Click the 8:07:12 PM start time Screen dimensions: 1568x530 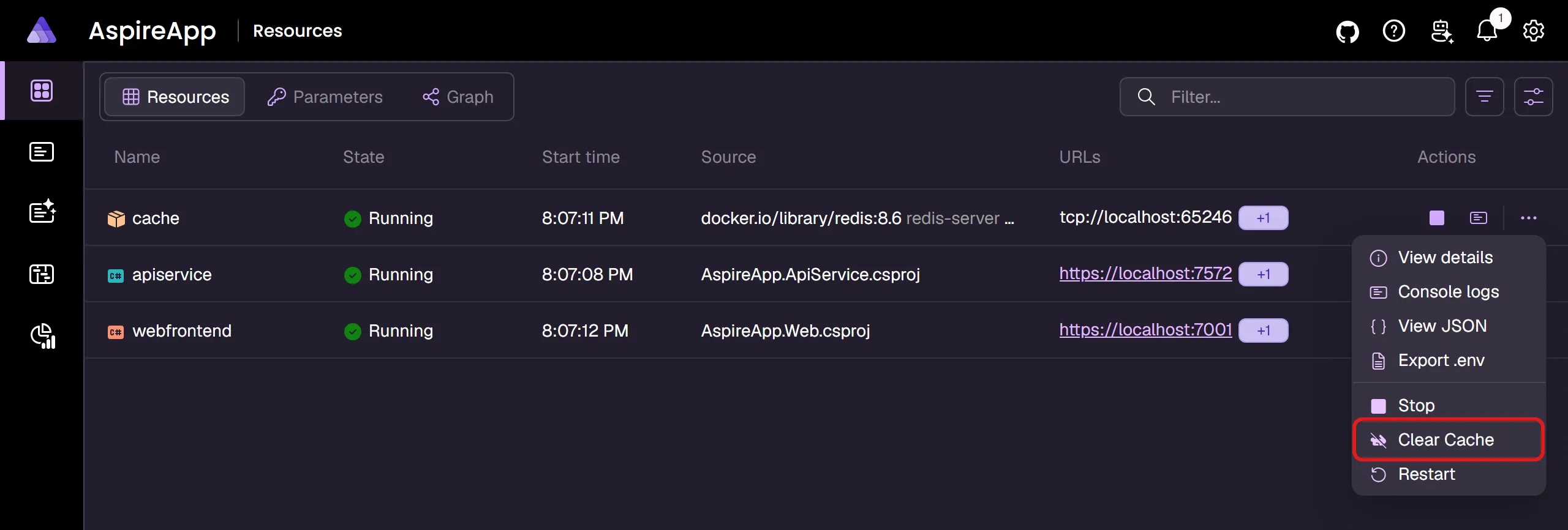tap(585, 331)
